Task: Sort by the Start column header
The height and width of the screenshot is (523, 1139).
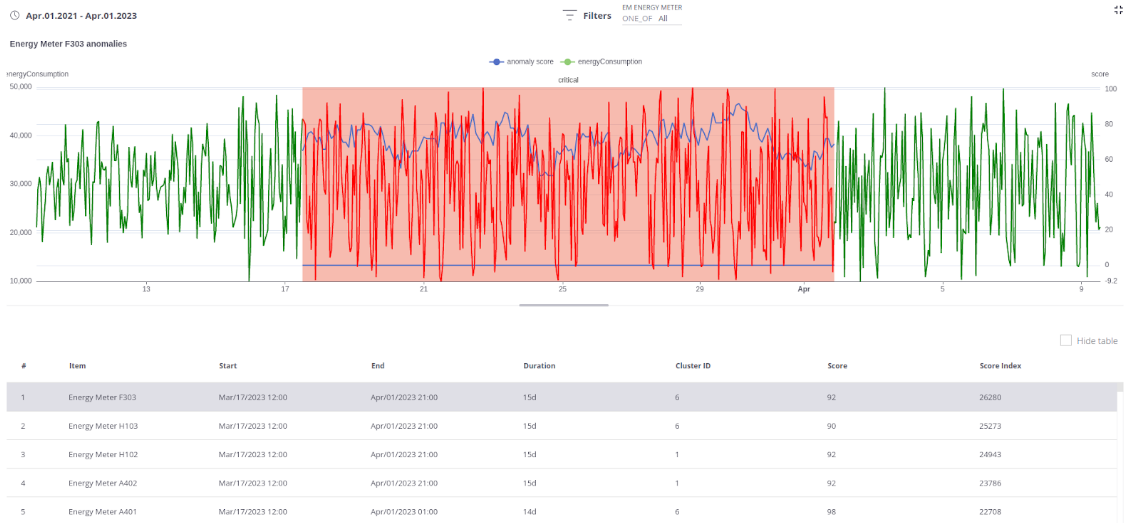Action: [x=228, y=366]
